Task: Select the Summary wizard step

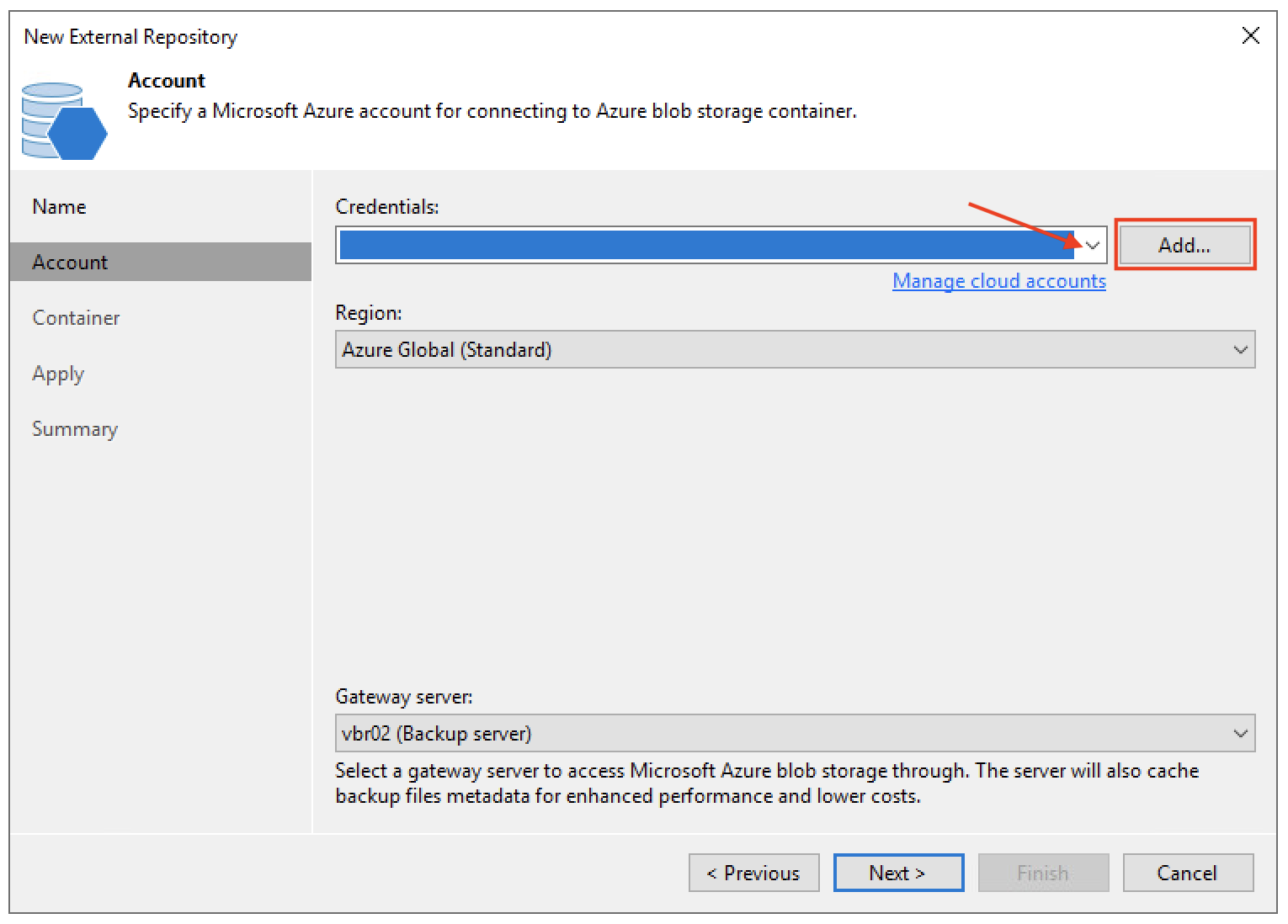Action: pyautogui.click(x=75, y=429)
